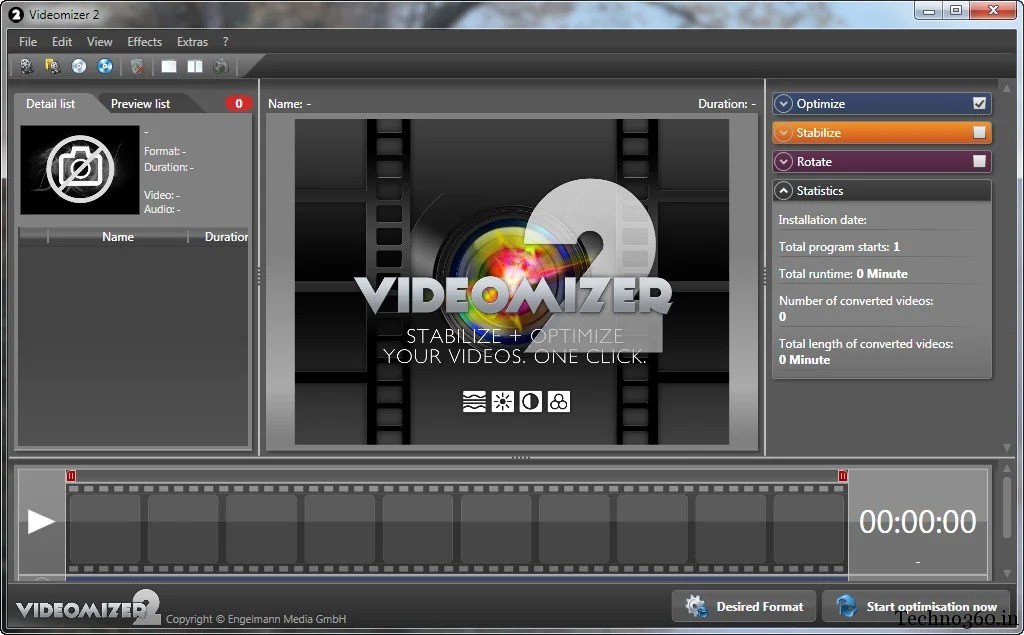Click the add video film reel icon

[x=26, y=66]
